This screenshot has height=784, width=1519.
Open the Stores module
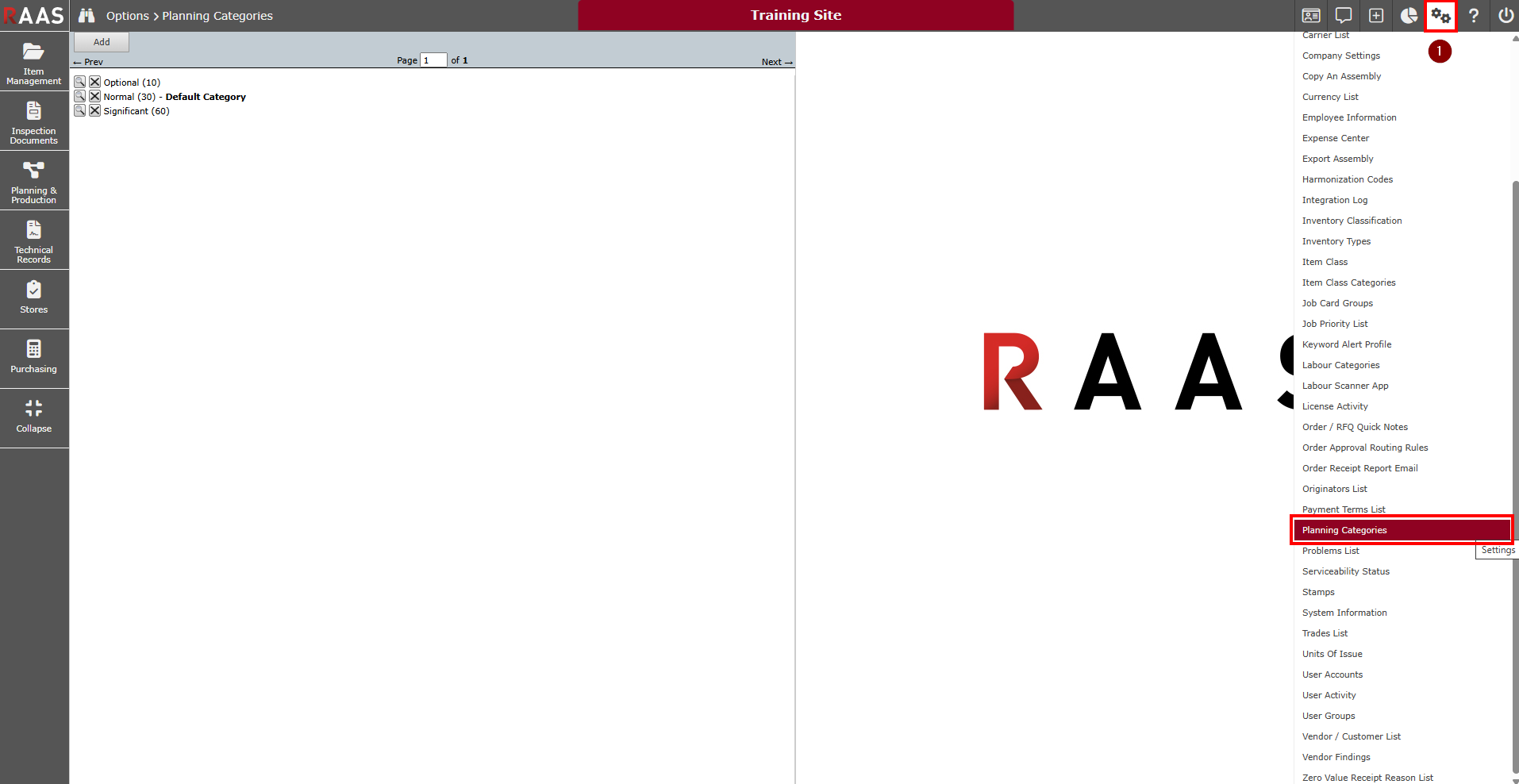34,298
